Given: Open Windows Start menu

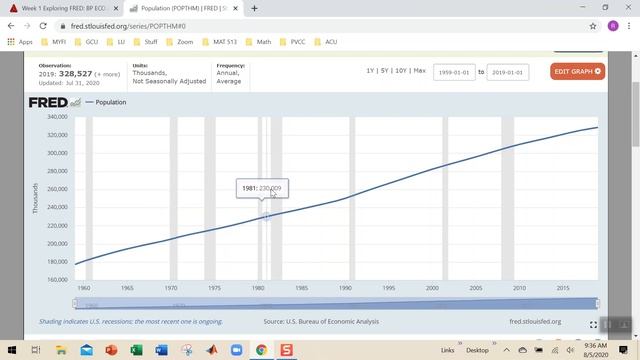Looking at the screenshot, I should 12,350.
